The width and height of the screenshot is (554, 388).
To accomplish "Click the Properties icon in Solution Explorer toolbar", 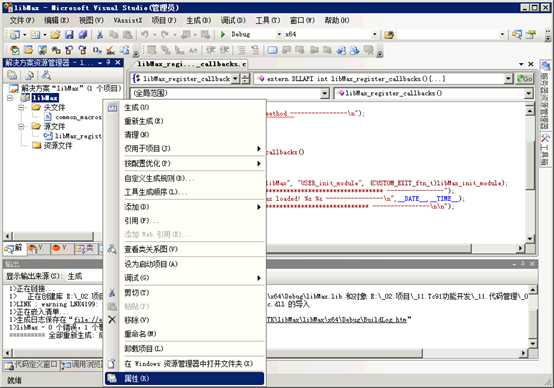I will [12, 75].
